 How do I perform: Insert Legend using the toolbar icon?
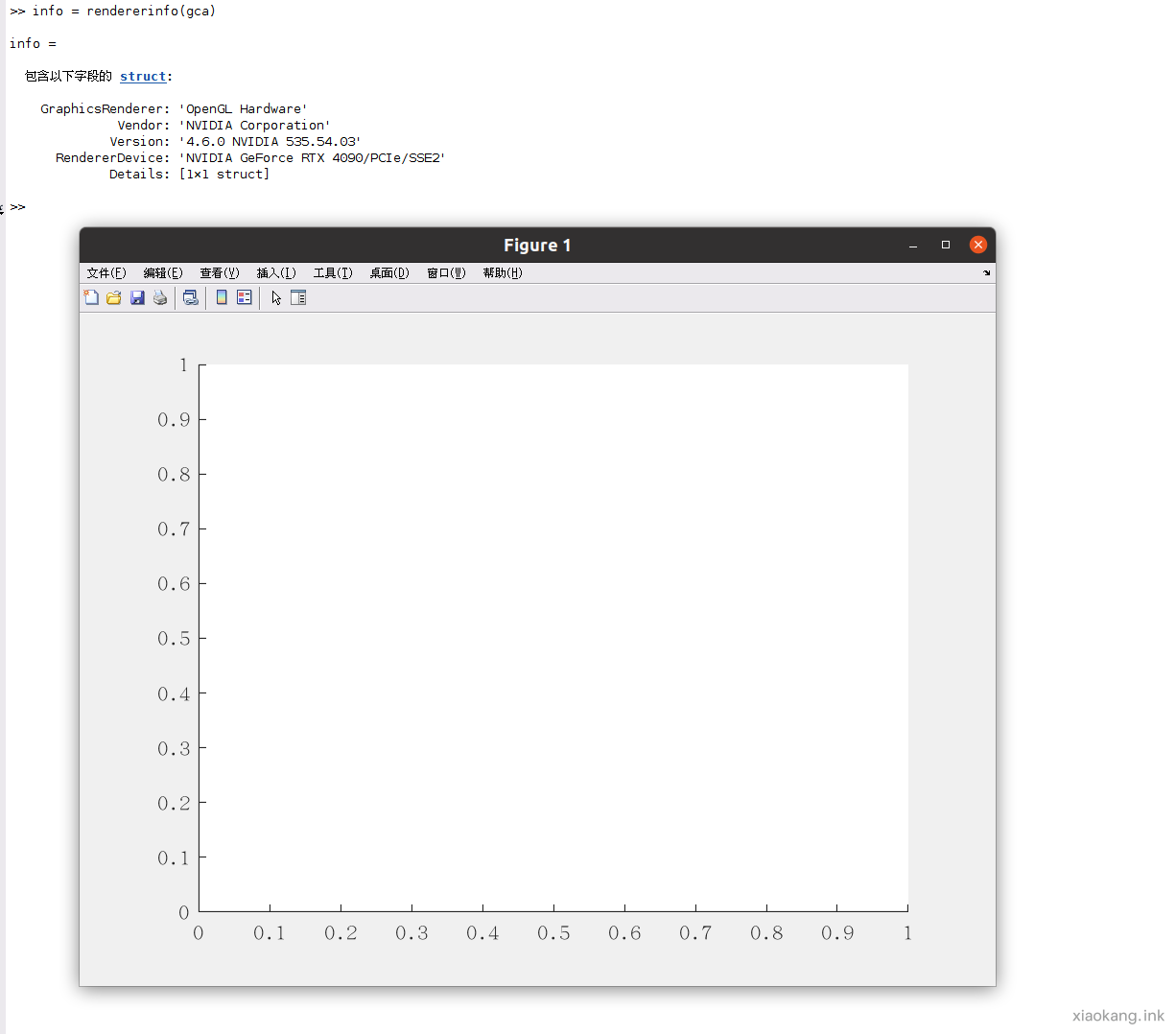click(x=245, y=297)
